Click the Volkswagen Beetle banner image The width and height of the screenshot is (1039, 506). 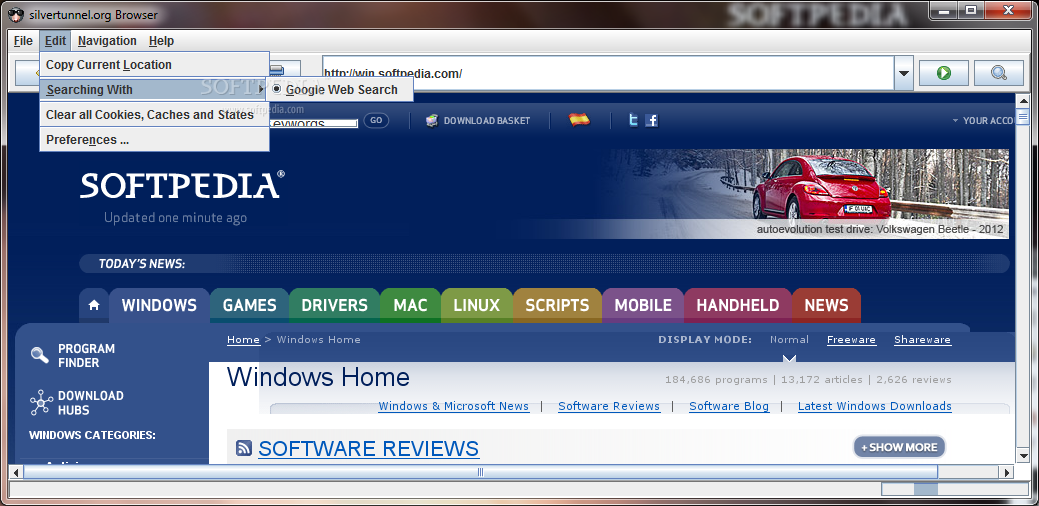click(x=803, y=193)
